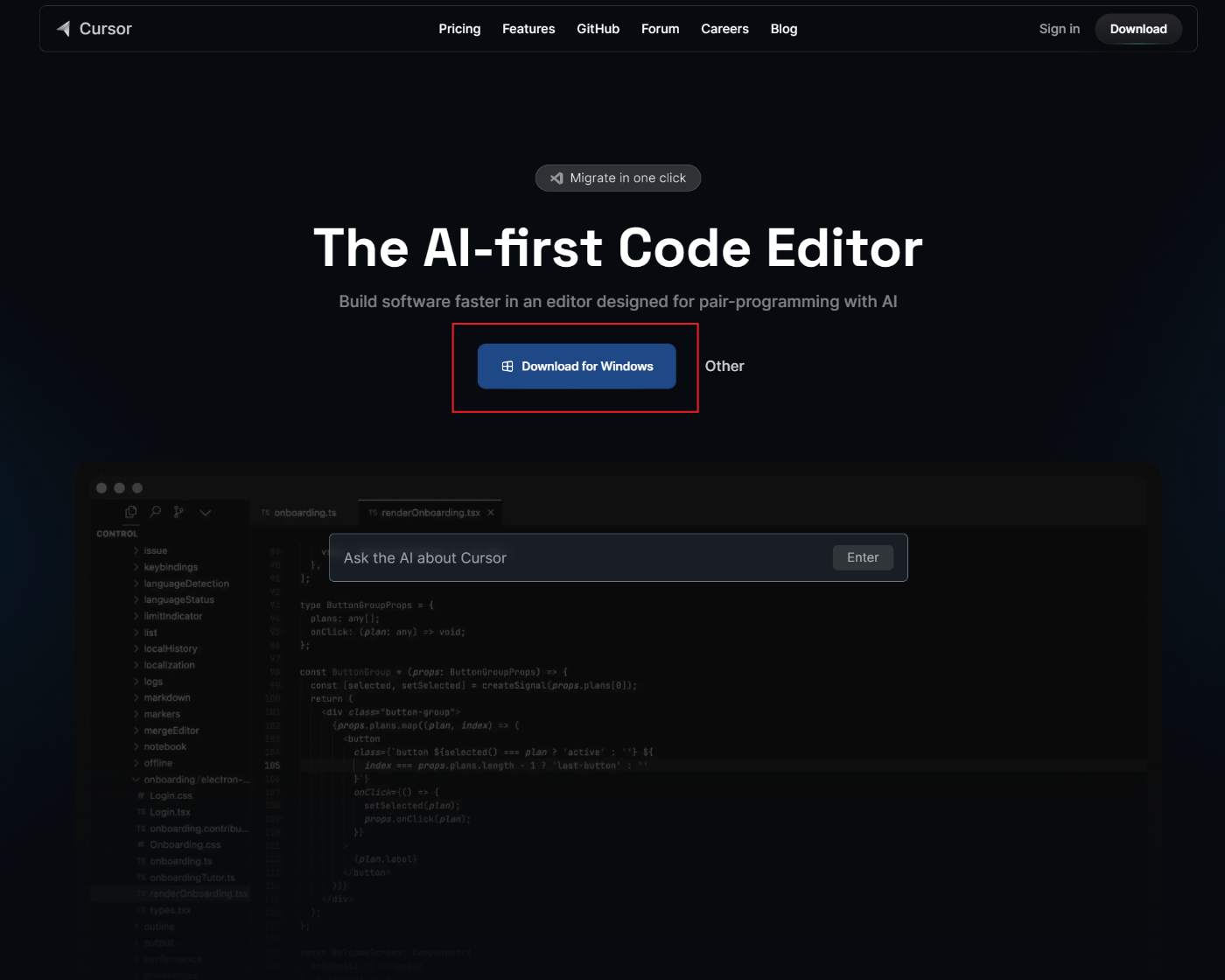Click the Windows logo icon on the download button
Image resolution: width=1225 pixels, height=980 pixels.
point(507,367)
